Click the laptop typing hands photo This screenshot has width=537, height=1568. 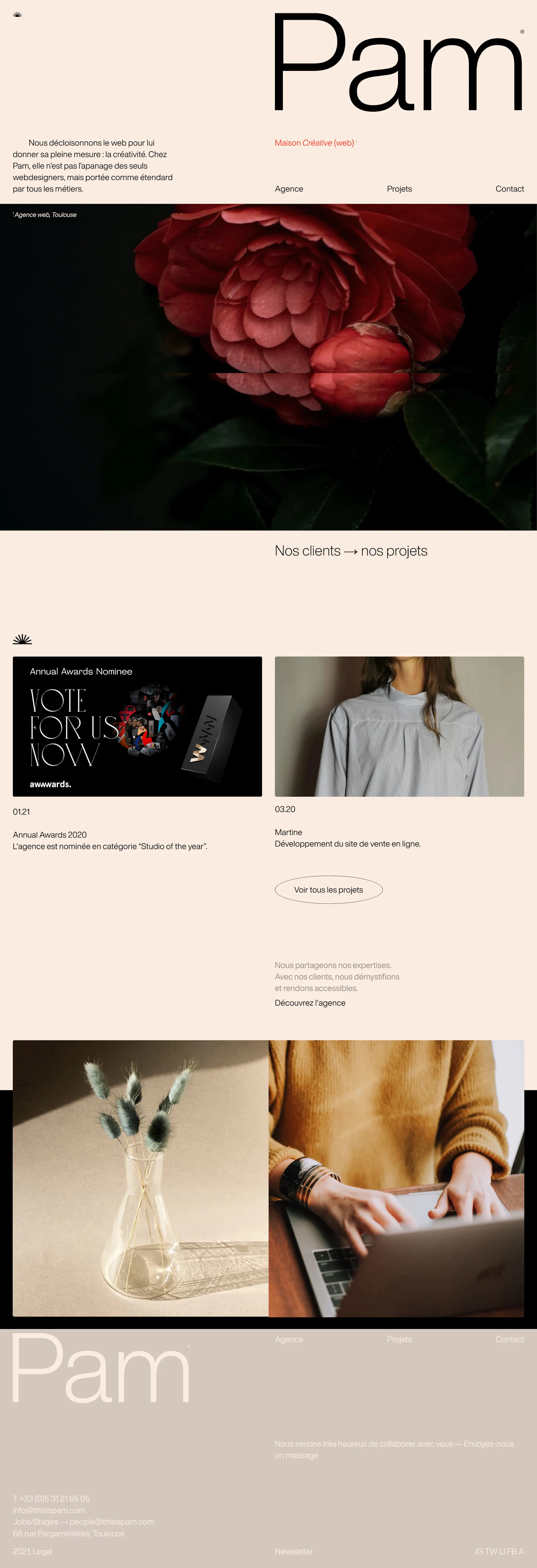(x=396, y=1178)
